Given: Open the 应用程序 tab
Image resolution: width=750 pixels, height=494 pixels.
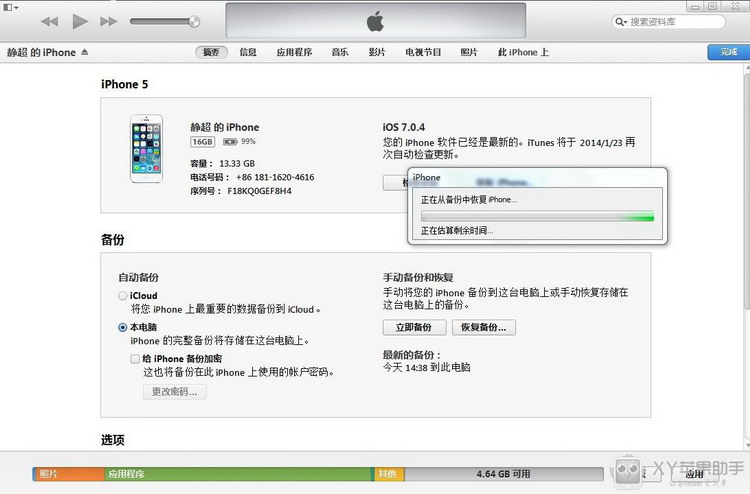Looking at the screenshot, I should [294, 52].
